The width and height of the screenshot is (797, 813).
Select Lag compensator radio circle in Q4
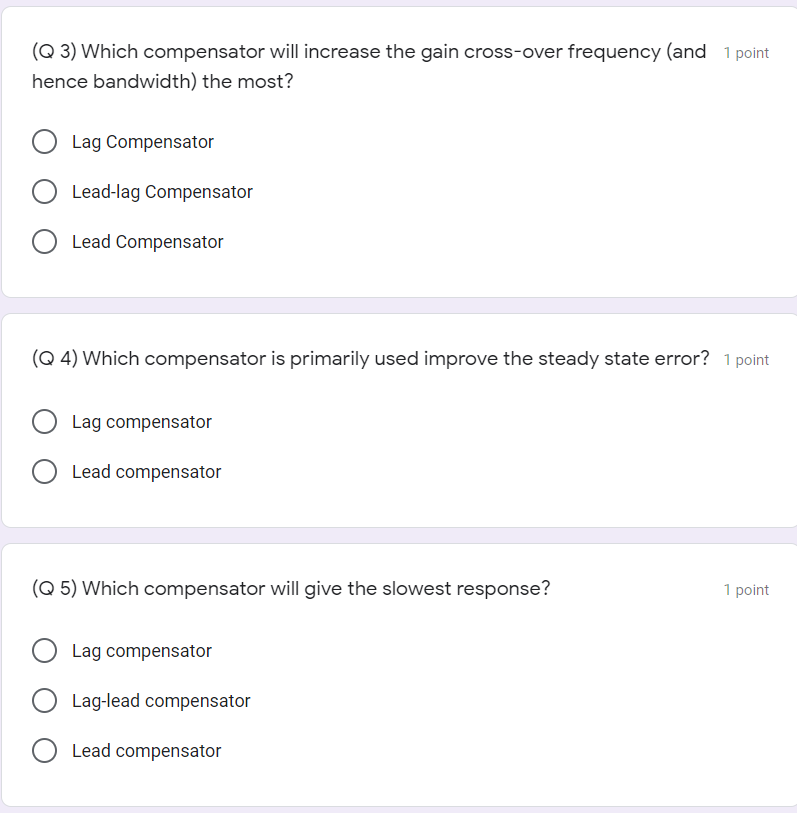(x=45, y=422)
